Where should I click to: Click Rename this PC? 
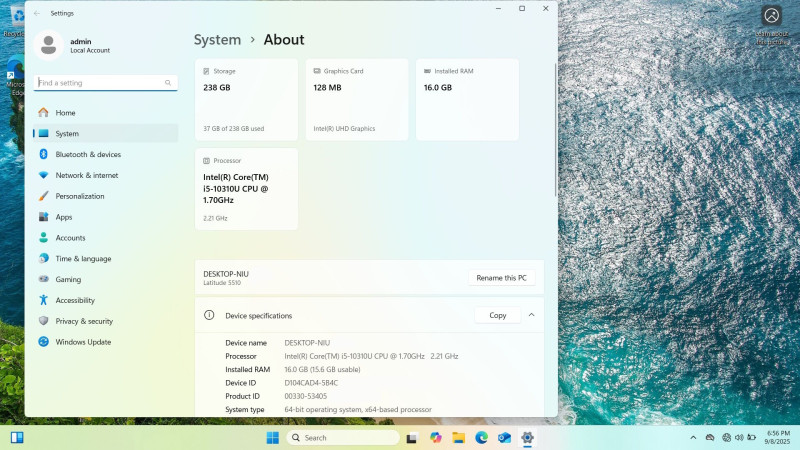pyautogui.click(x=502, y=278)
